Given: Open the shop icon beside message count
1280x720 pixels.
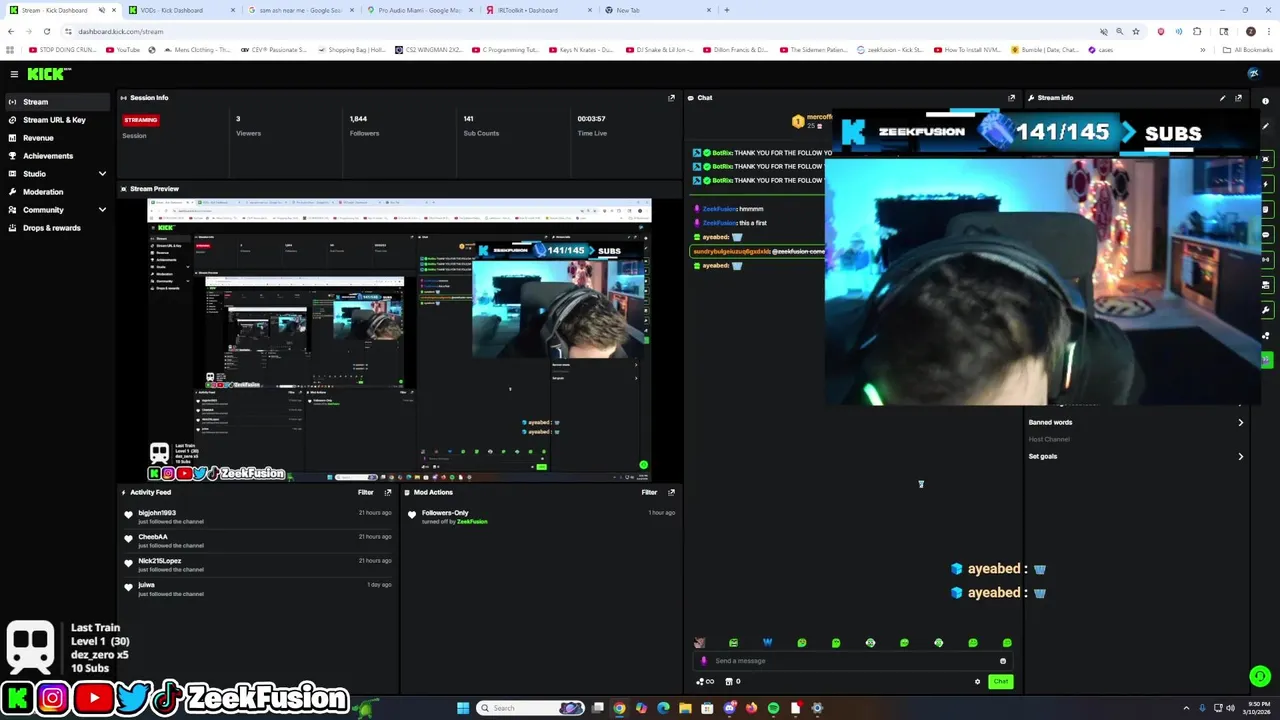Looking at the screenshot, I should pos(728,682).
